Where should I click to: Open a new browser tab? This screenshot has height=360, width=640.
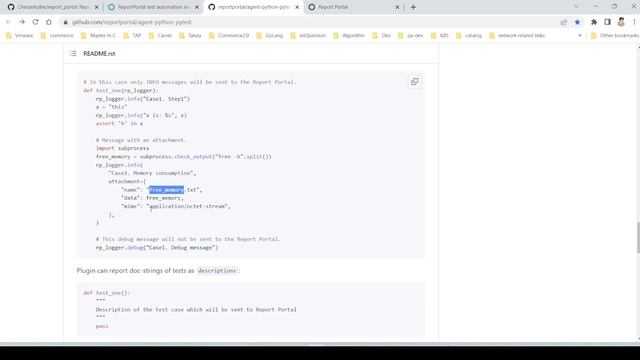[413, 7]
